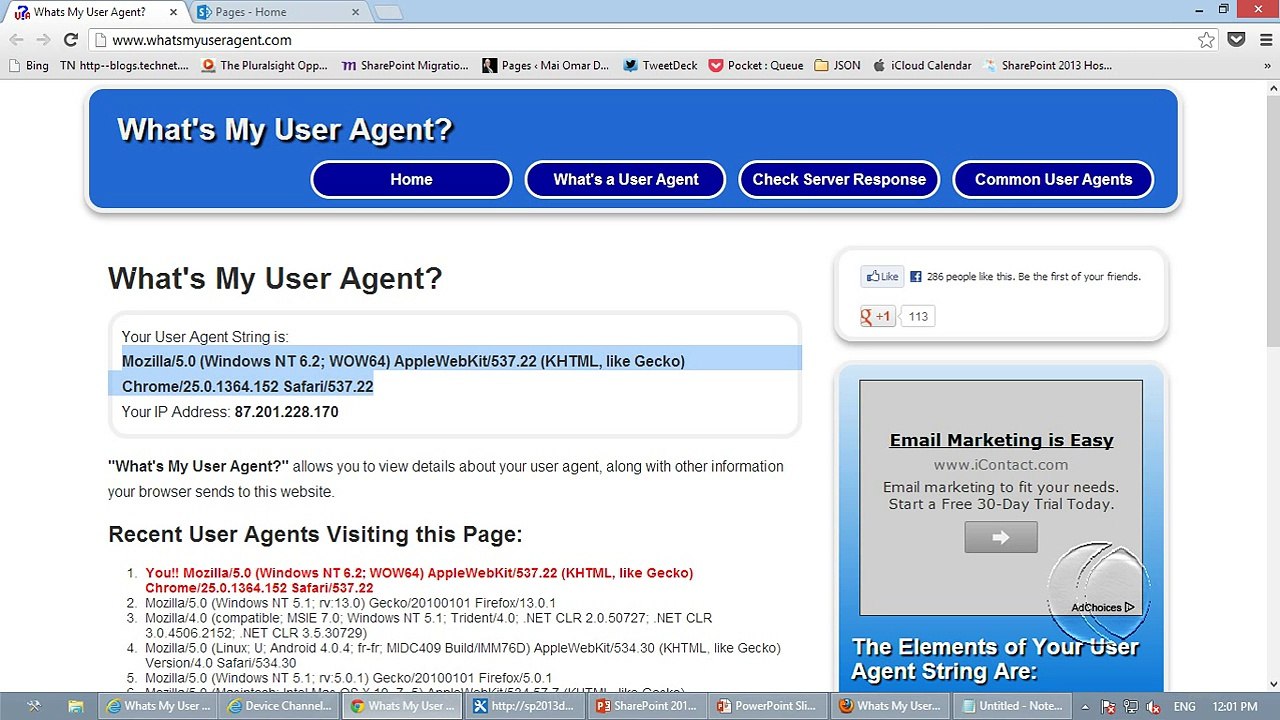Screen dimensions: 1280x720
Task: Bookmark this page with the star icon
Action: click(1206, 40)
